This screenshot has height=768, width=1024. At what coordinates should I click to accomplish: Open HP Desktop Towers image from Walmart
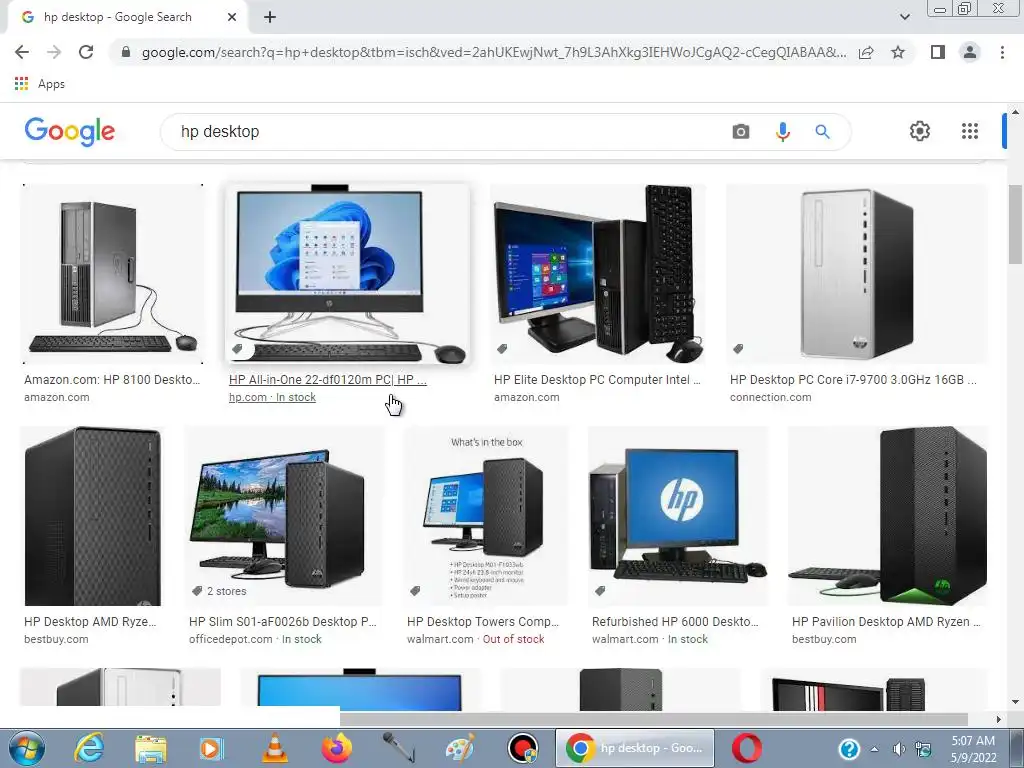point(485,516)
